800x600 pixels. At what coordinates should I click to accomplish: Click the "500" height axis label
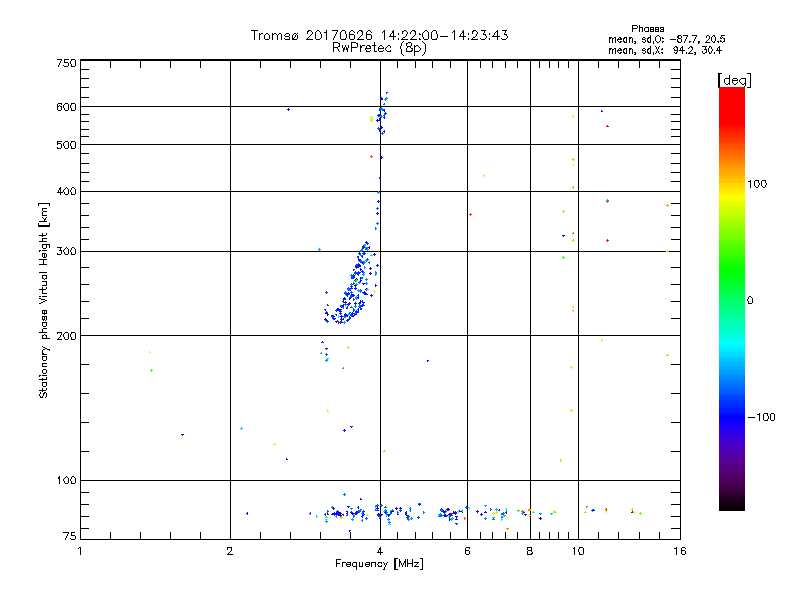tap(66, 145)
